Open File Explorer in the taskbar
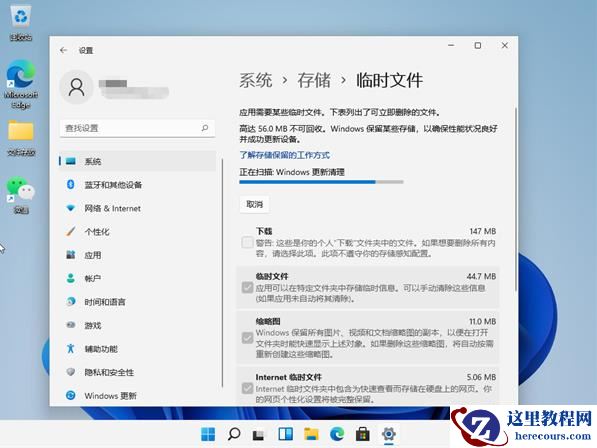Image resolution: width=597 pixels, height=448 pixels. tap(311, 434)
